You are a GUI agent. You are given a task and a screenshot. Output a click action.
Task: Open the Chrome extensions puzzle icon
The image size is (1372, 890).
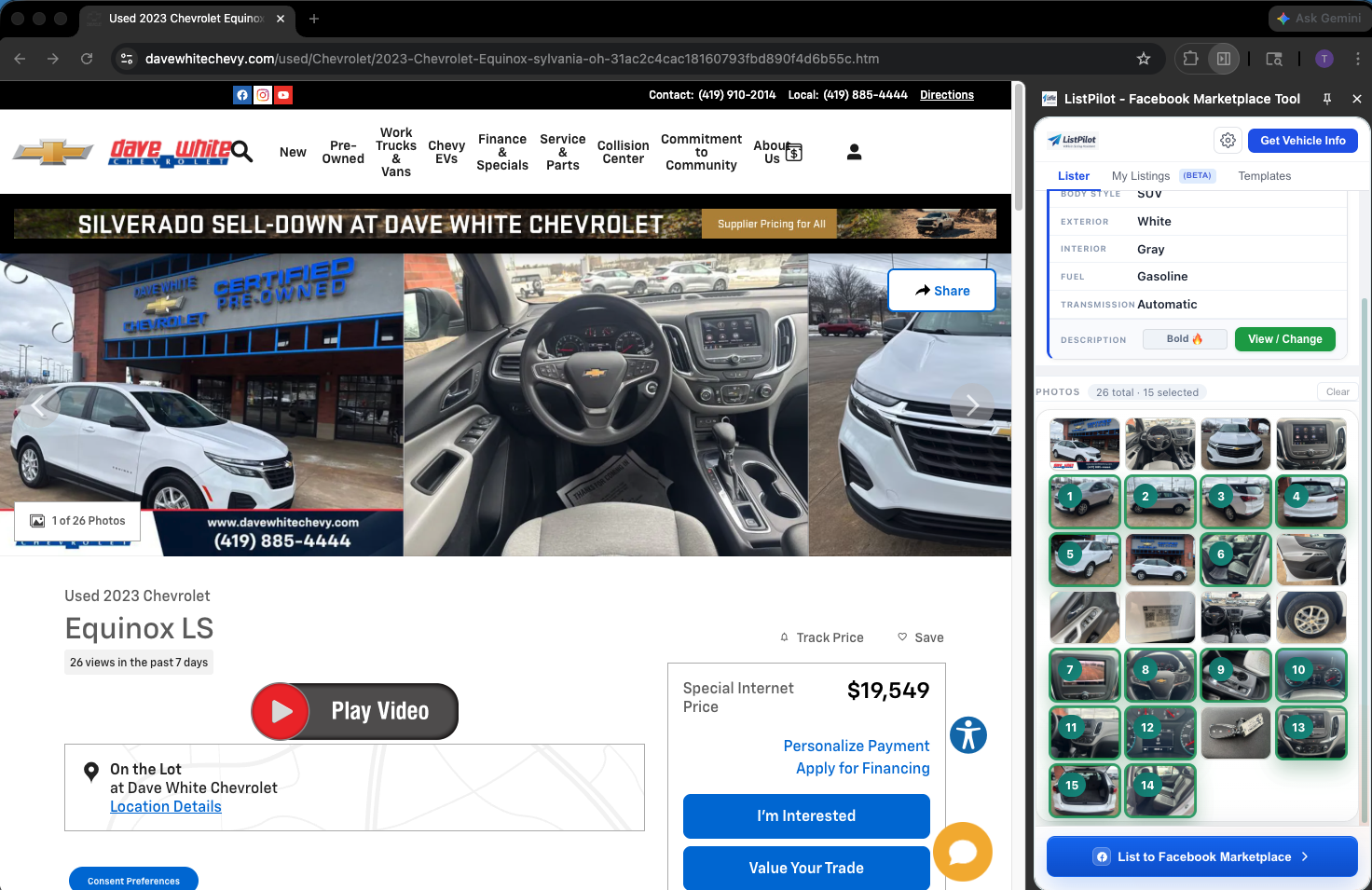[1190, 59]
